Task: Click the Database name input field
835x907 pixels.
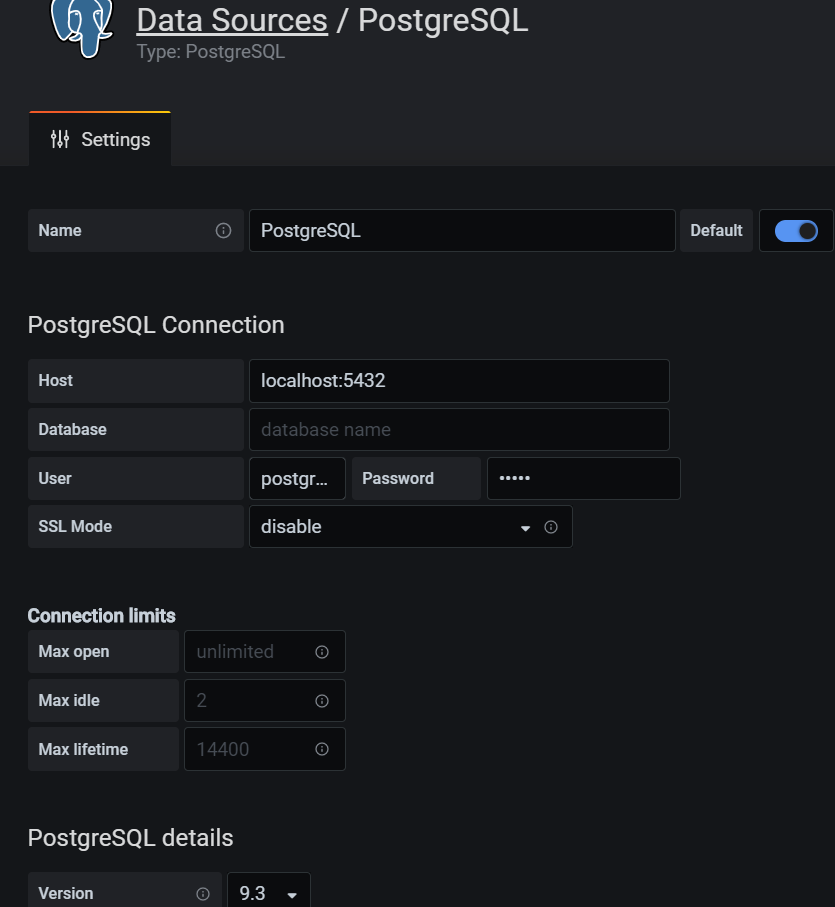Action: [459, 430]
